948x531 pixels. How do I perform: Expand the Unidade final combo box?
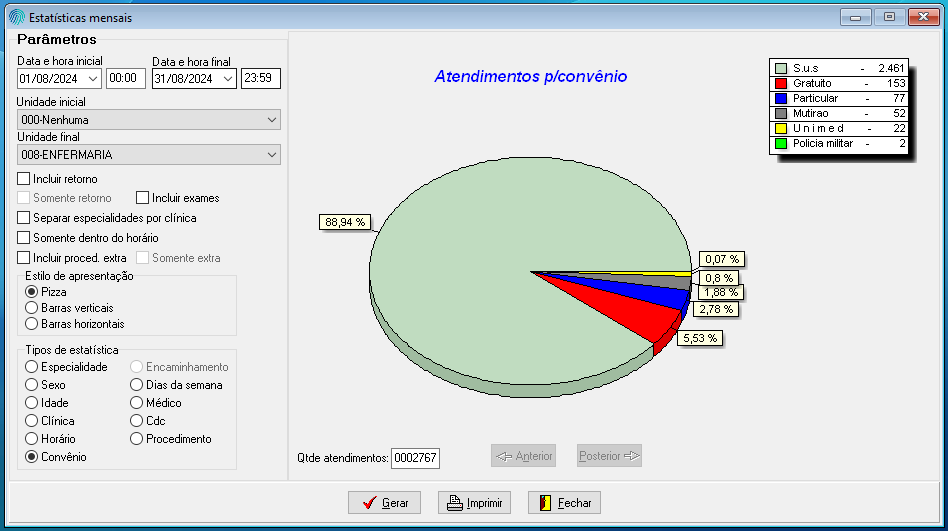(272, 155)
